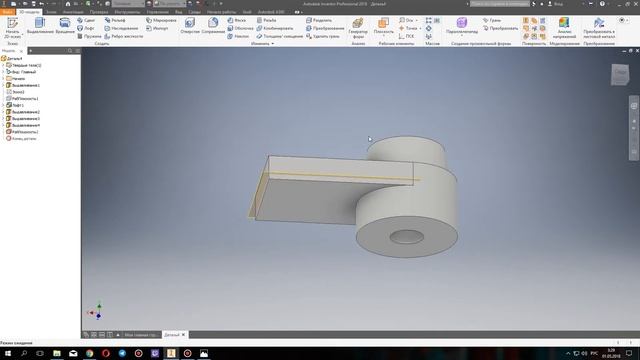The height and width of the screenshot is (360, 640).
Task: Choose the Пружина coil tool
Action: coord(89,36)
